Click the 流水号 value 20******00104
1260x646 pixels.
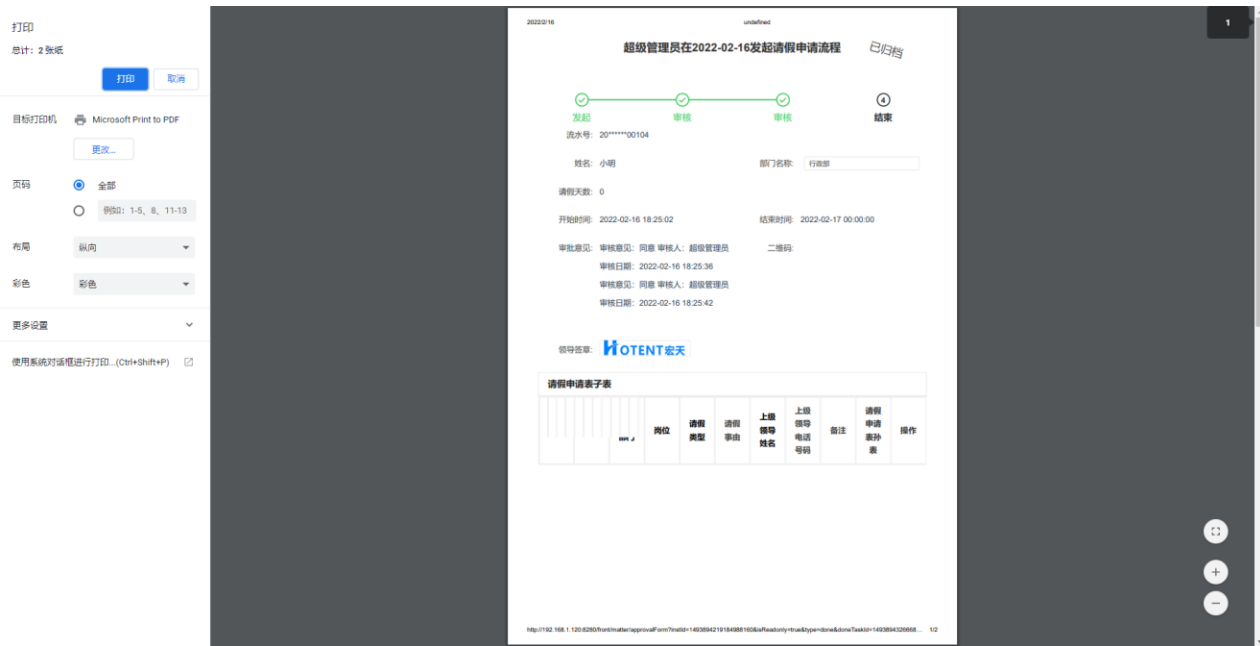[624, 135]
